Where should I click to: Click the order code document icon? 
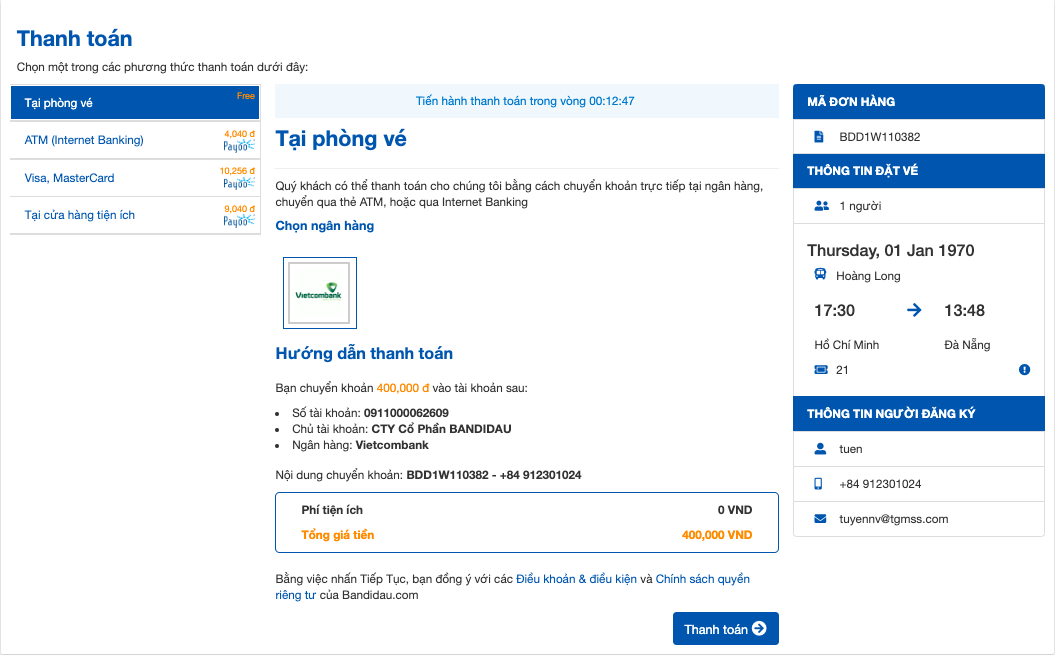tap(819, 137)
